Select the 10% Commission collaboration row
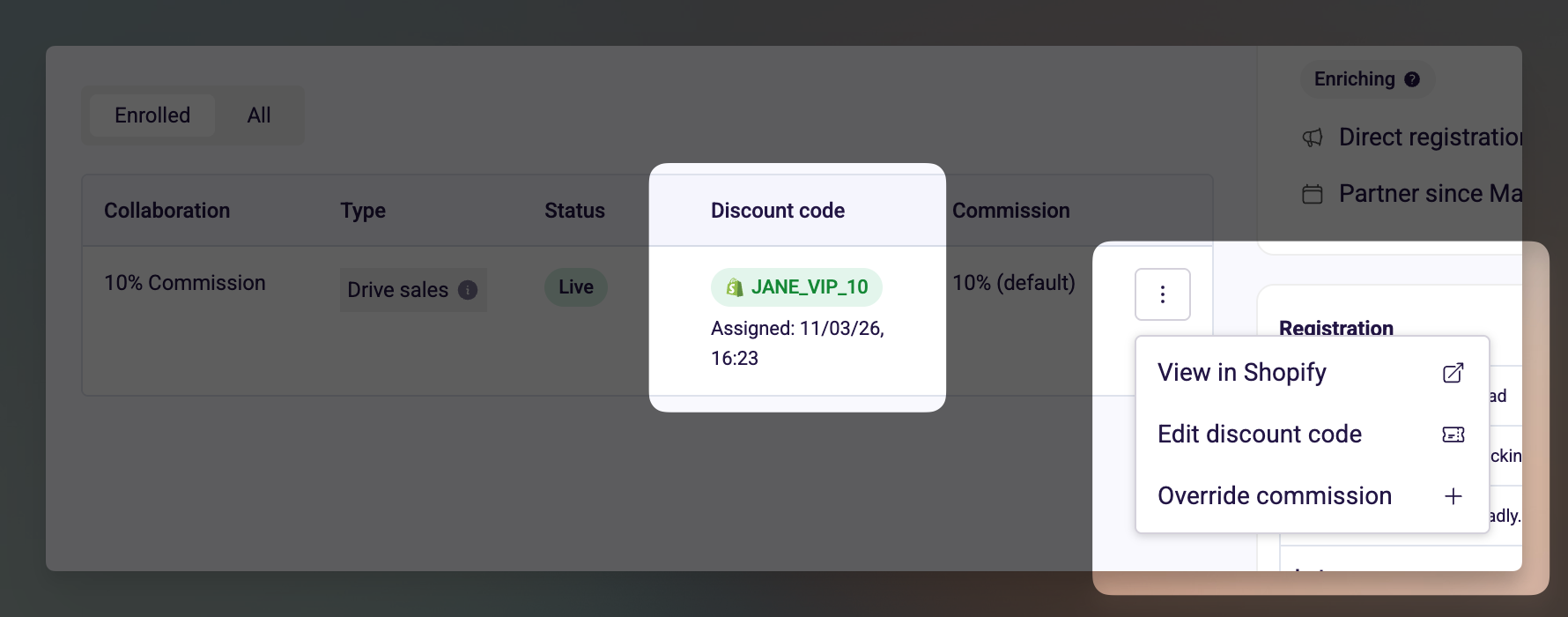The image size is (1568, 617). 184,282
